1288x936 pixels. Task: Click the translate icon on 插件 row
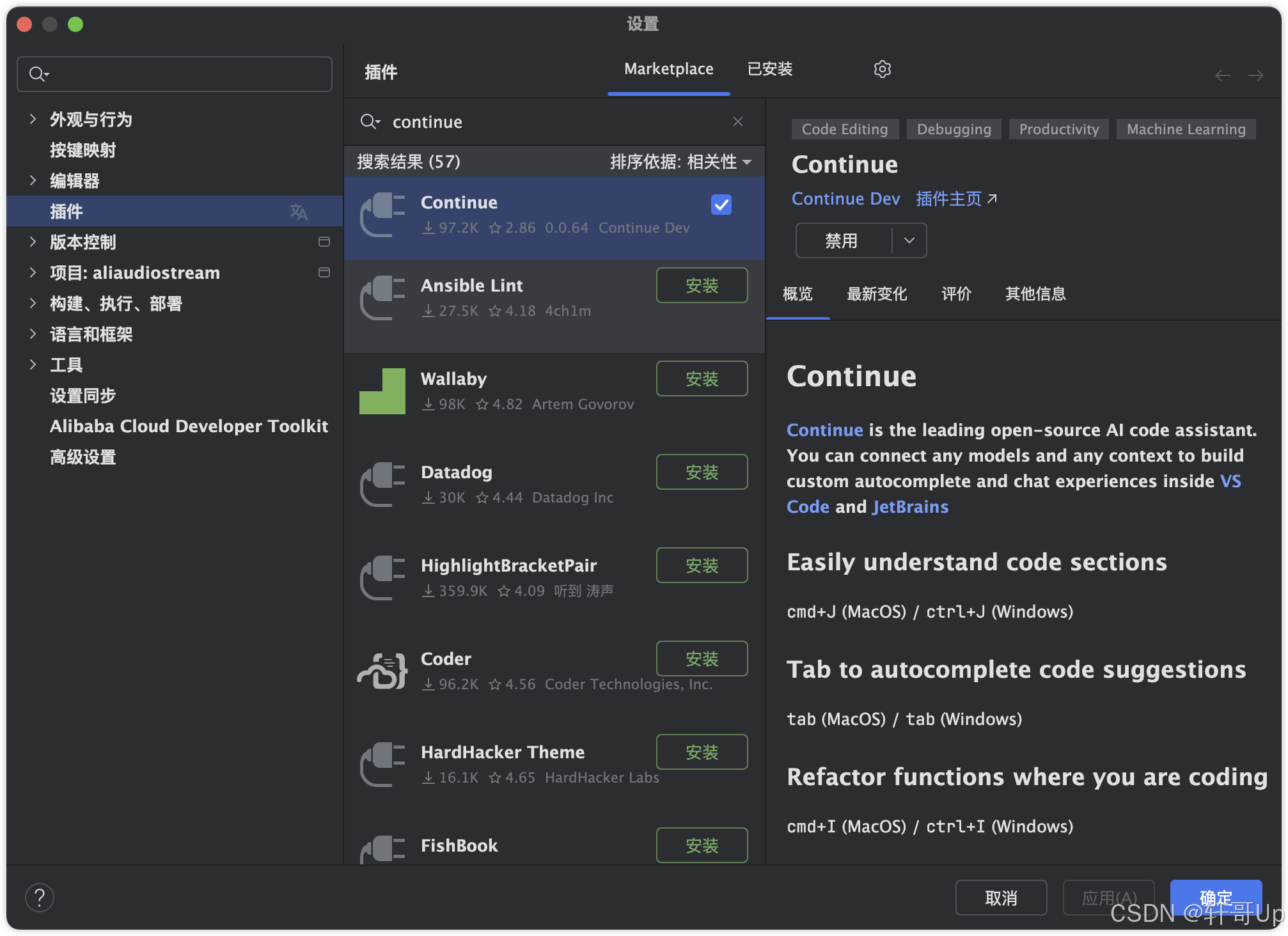(299, 212)
